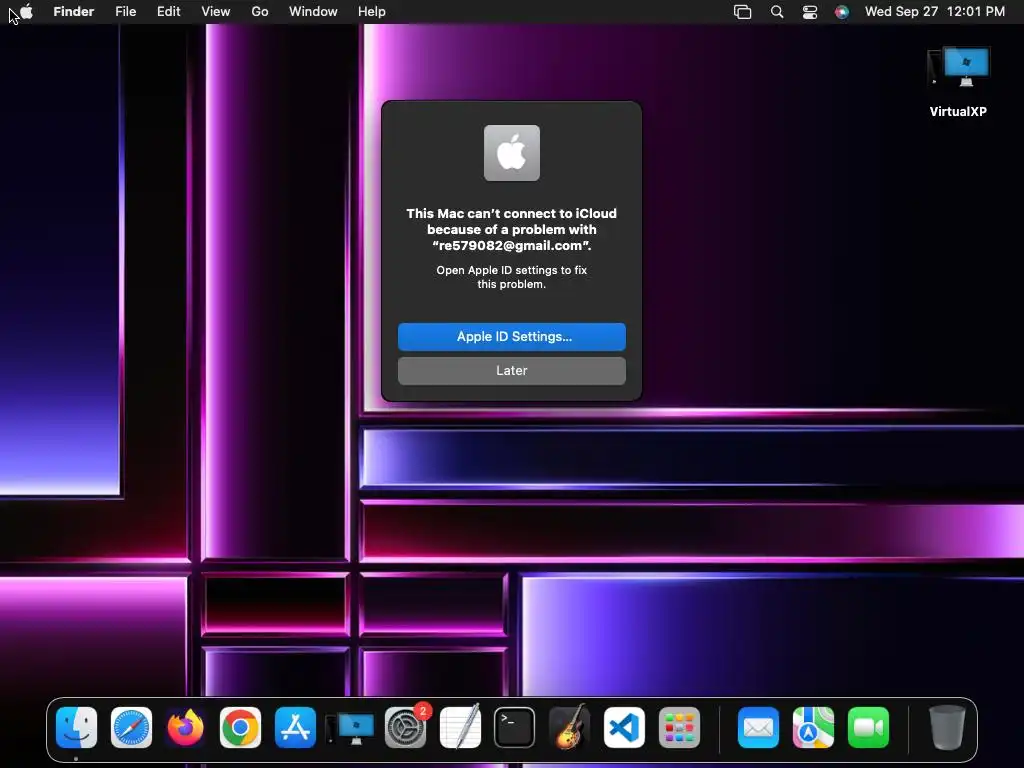Image resolution: width=1024 pixels, height=768 pixels.
Task: Open the Window menu
Action: 313,12
